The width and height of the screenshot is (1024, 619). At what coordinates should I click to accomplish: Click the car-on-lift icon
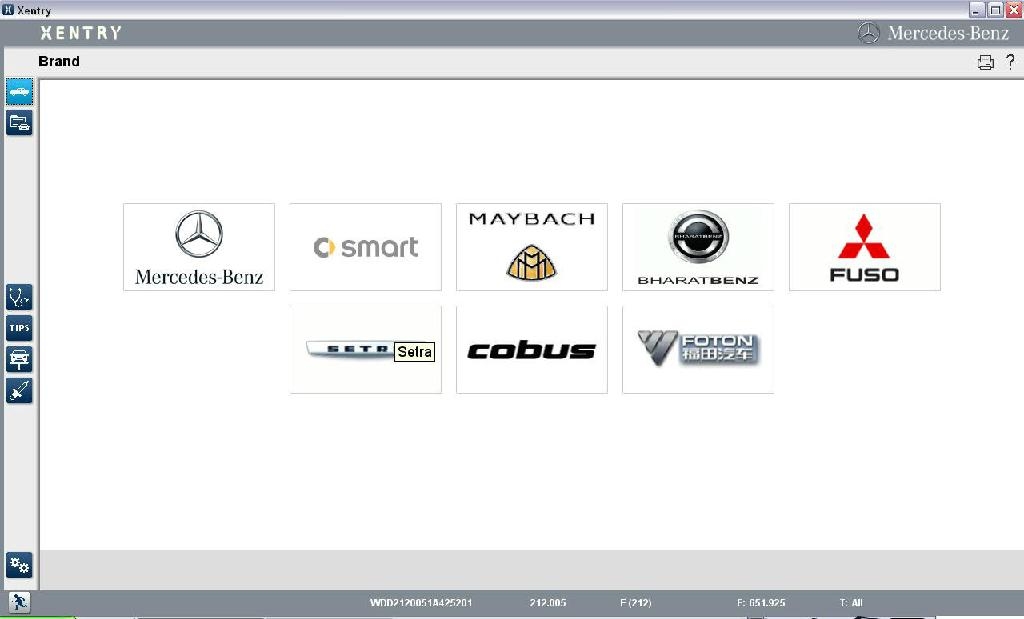[20, 359]
